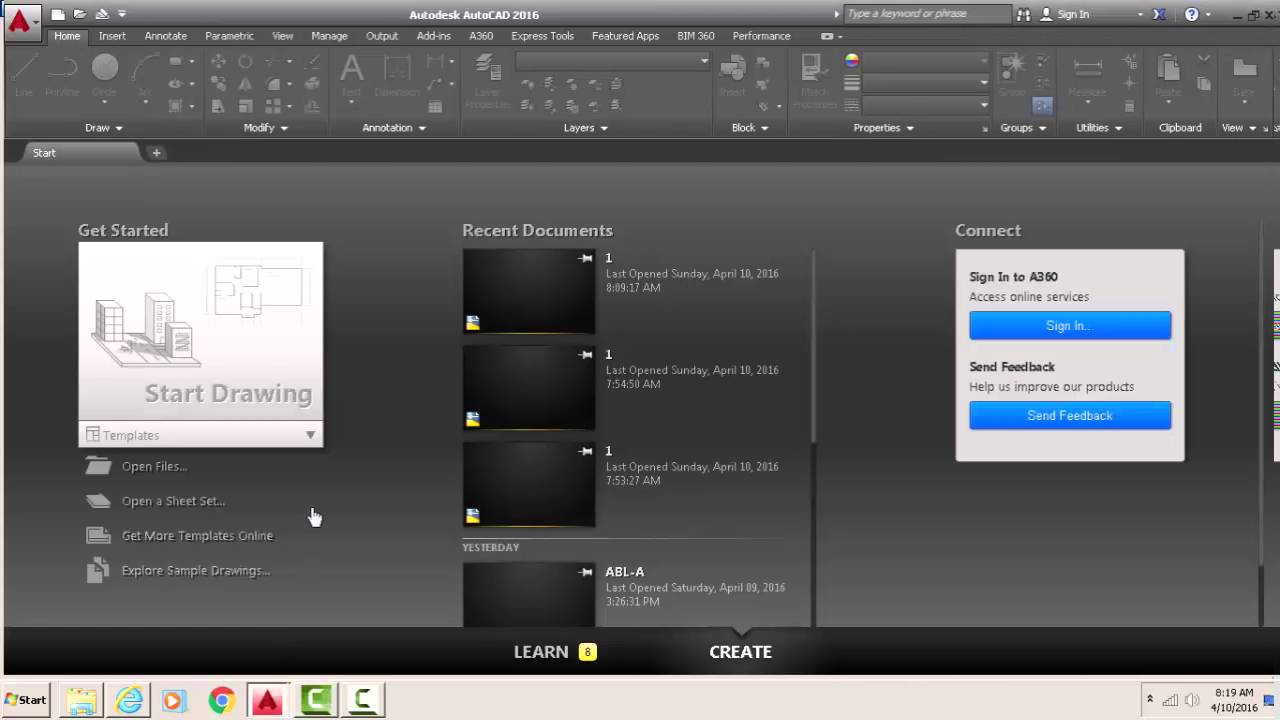Click the Table icon in Annotation panel

click(435, 106)
